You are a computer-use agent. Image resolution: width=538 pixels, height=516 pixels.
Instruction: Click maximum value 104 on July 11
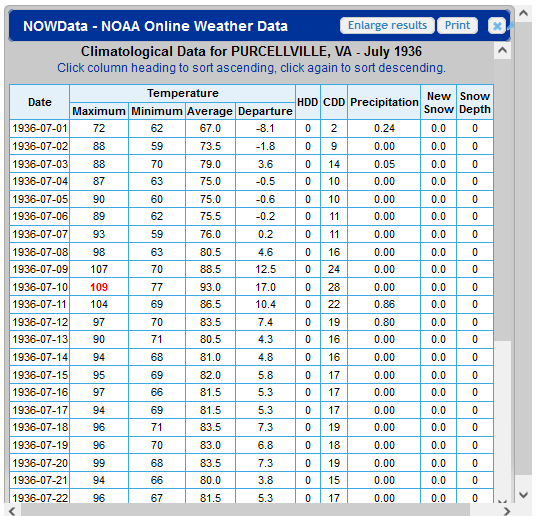pyautogui.click(x=99, y=304)
